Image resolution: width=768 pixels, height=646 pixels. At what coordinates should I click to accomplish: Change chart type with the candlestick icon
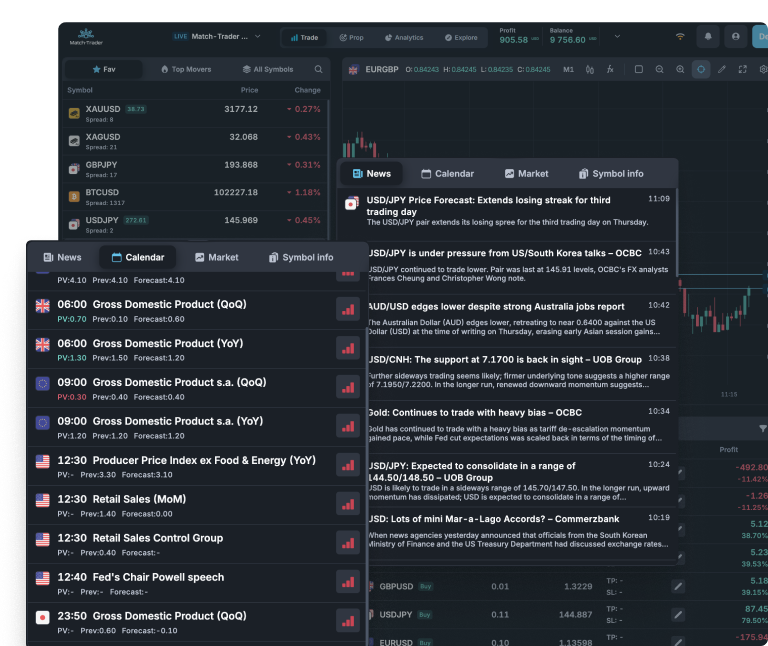point(590,70)
